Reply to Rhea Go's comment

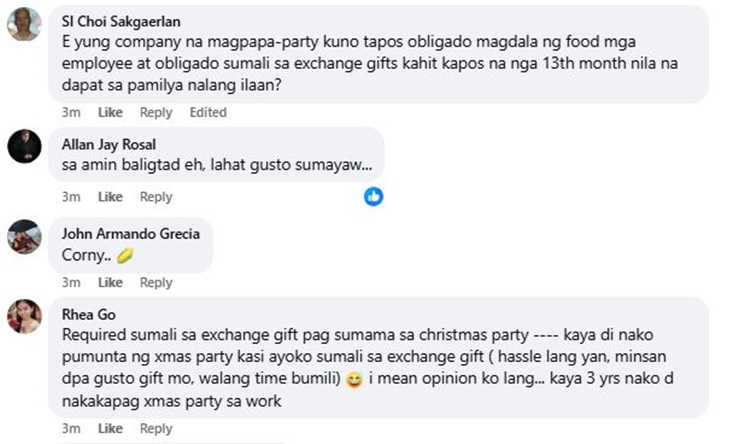click(x=156, y=429)
